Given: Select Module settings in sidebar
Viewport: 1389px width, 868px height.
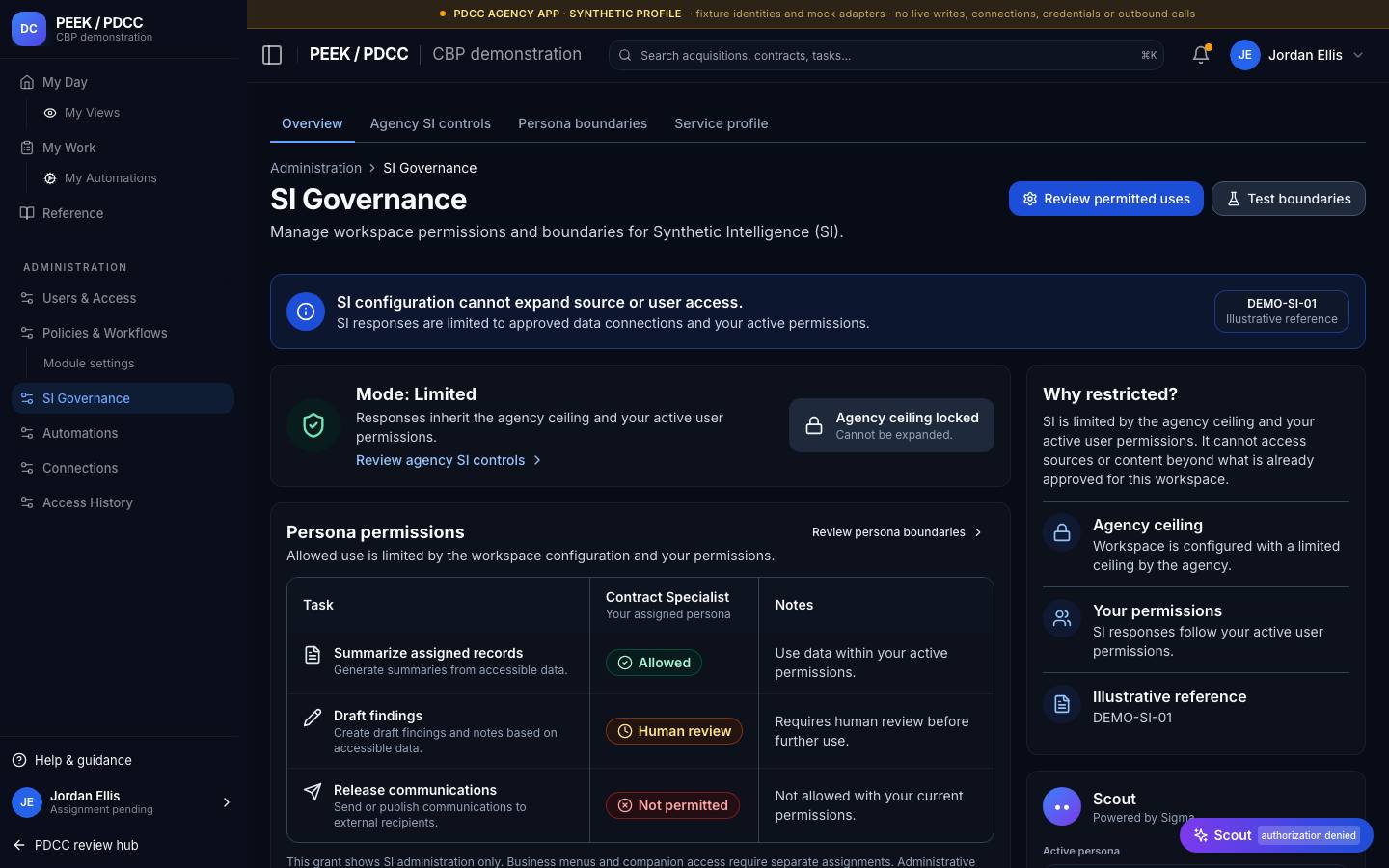Looking at the screenshot, I should point(89,364).
